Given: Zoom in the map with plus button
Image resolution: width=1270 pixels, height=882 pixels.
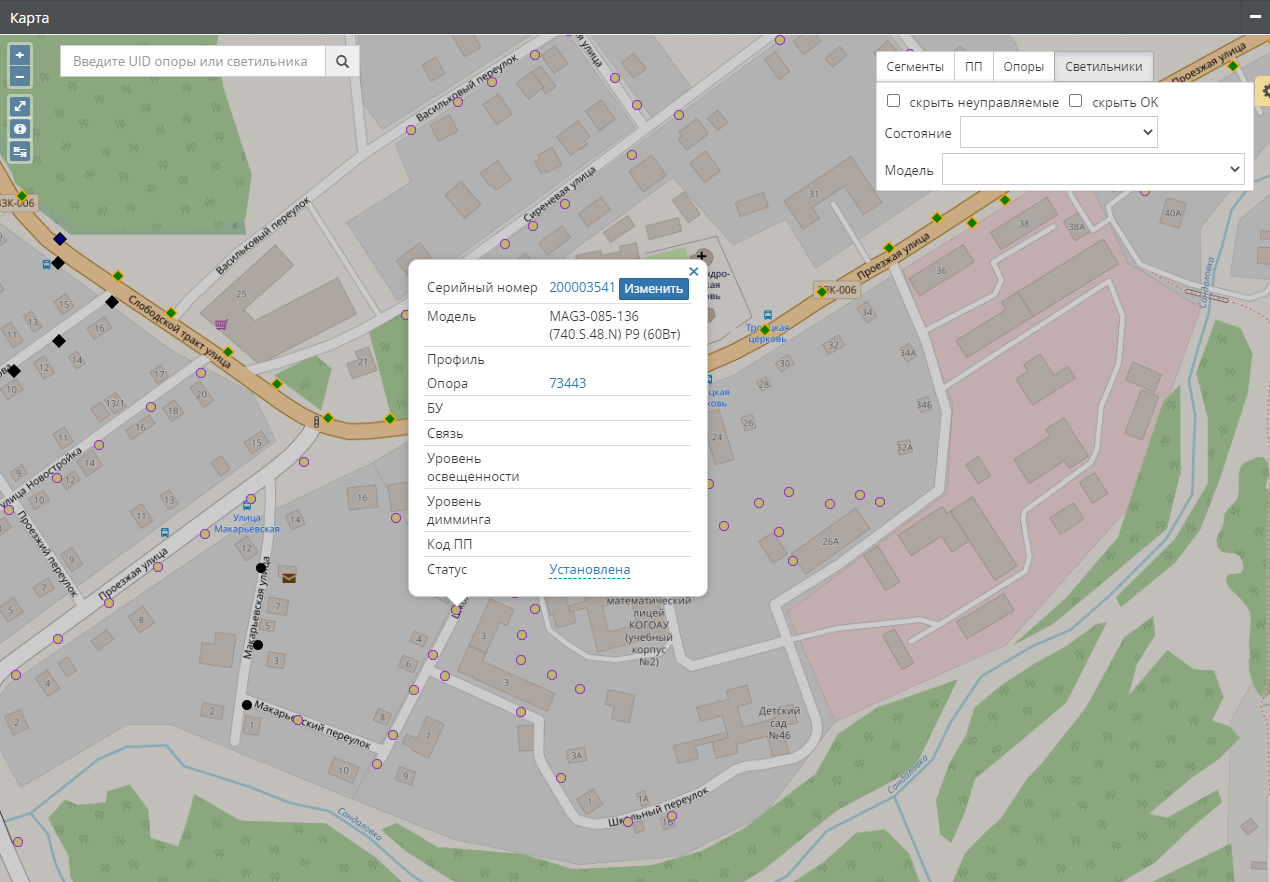Looking at the screenshot, I should [20, 54].
